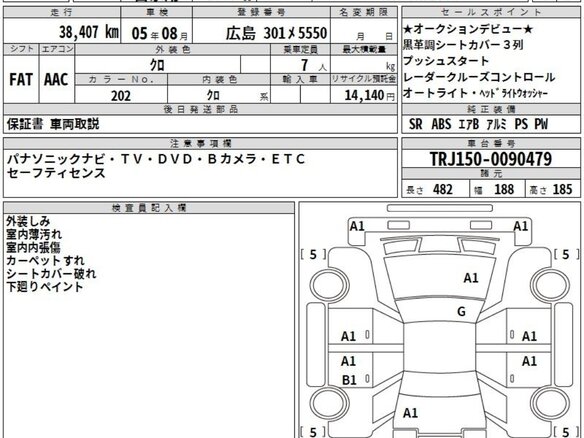Click the エアコン header

coord(57,49)
